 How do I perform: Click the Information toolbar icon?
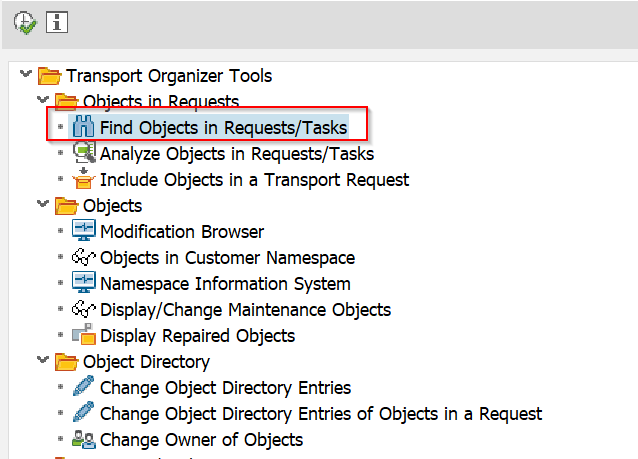57,24
